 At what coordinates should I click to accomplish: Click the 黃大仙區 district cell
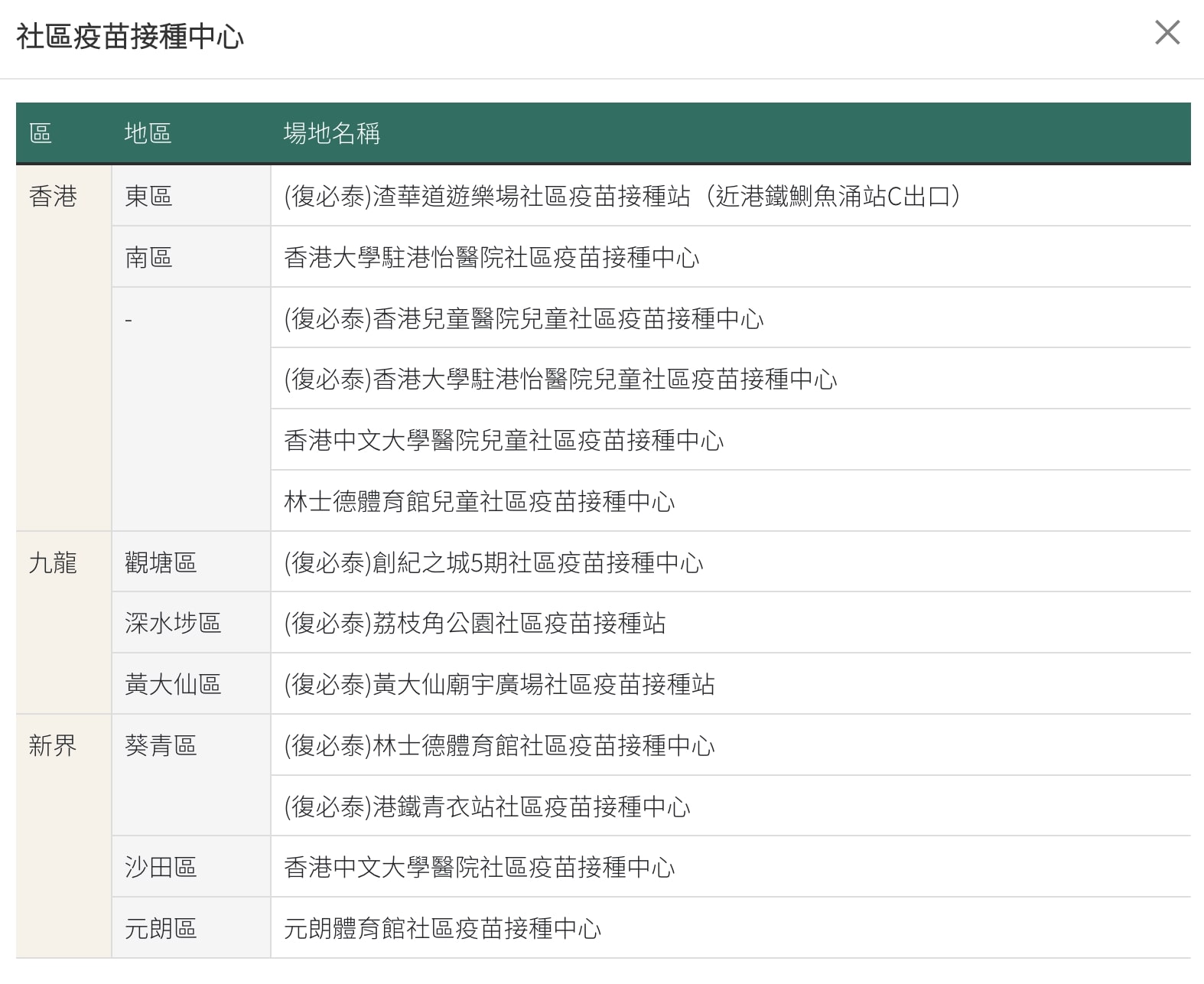191,684
